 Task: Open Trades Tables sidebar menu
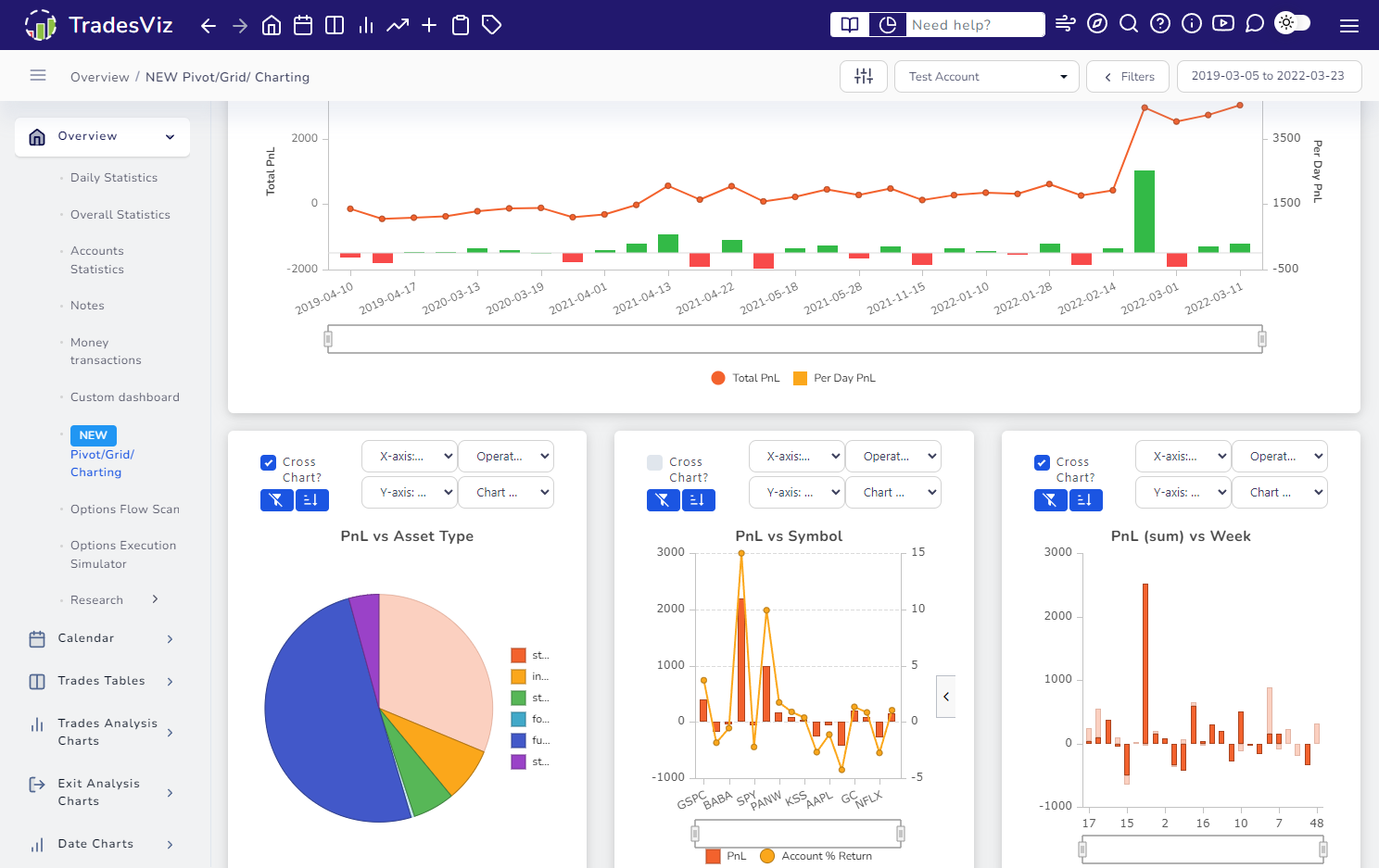tap(102, 681)
